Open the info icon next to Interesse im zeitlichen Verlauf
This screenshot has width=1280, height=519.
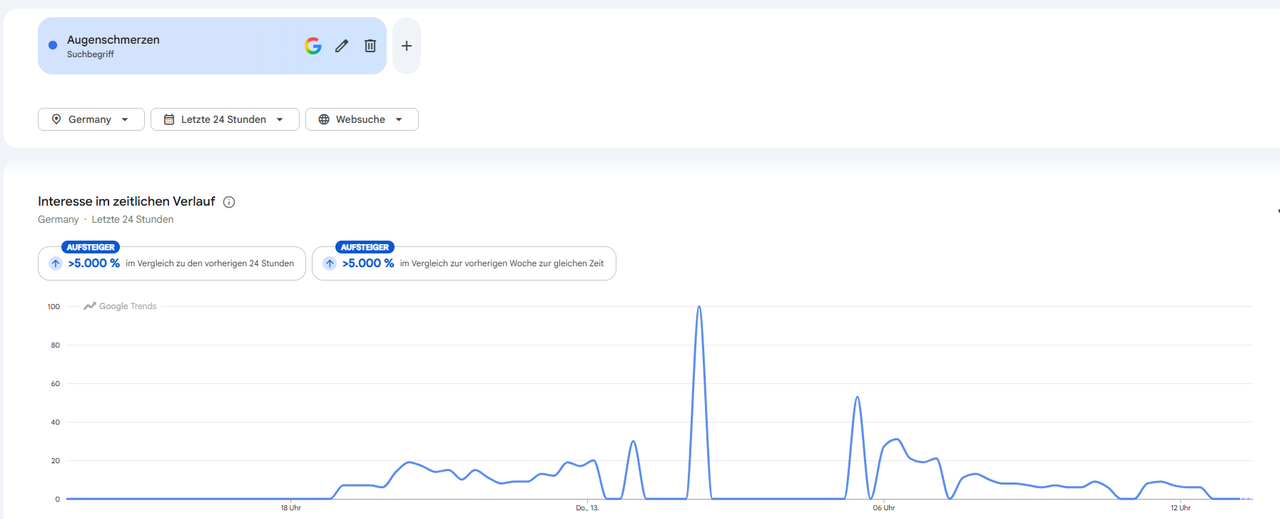click(x=229, y=202)
